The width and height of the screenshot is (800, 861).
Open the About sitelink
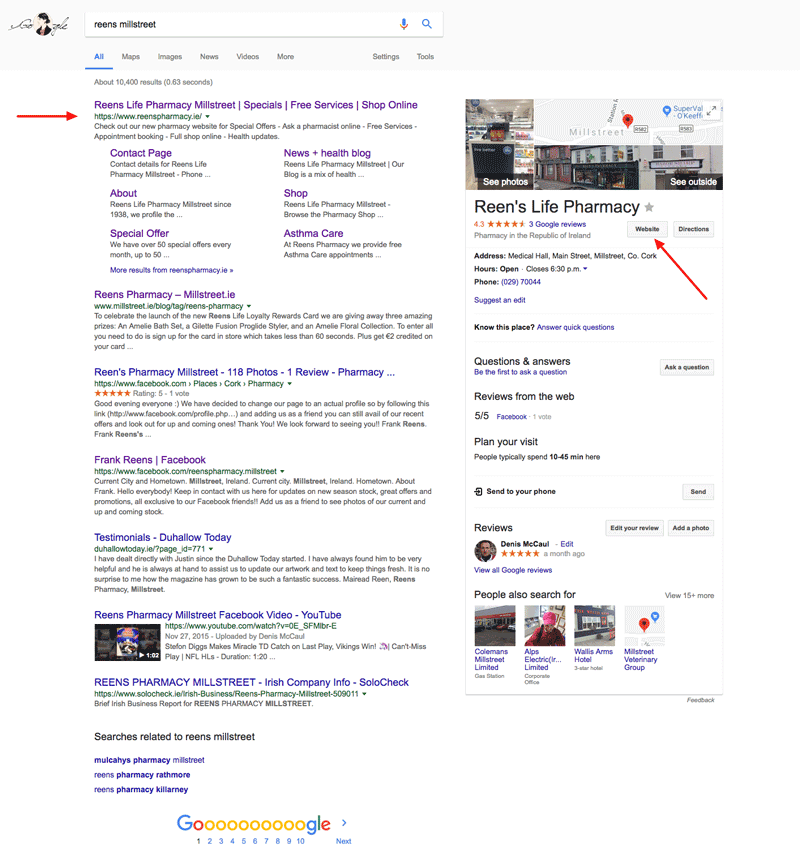coord(124,193)
